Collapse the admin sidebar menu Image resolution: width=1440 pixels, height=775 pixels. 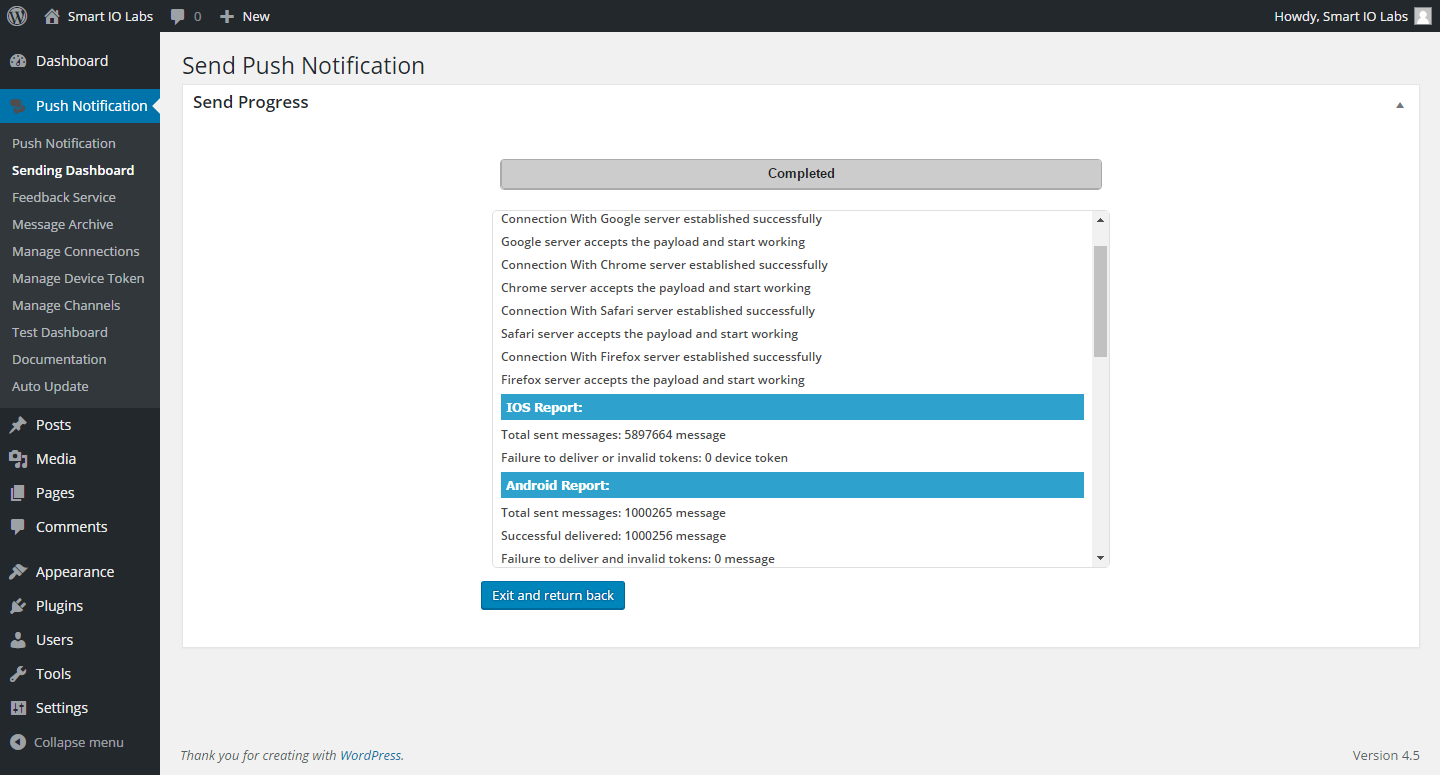pos(66,742)
